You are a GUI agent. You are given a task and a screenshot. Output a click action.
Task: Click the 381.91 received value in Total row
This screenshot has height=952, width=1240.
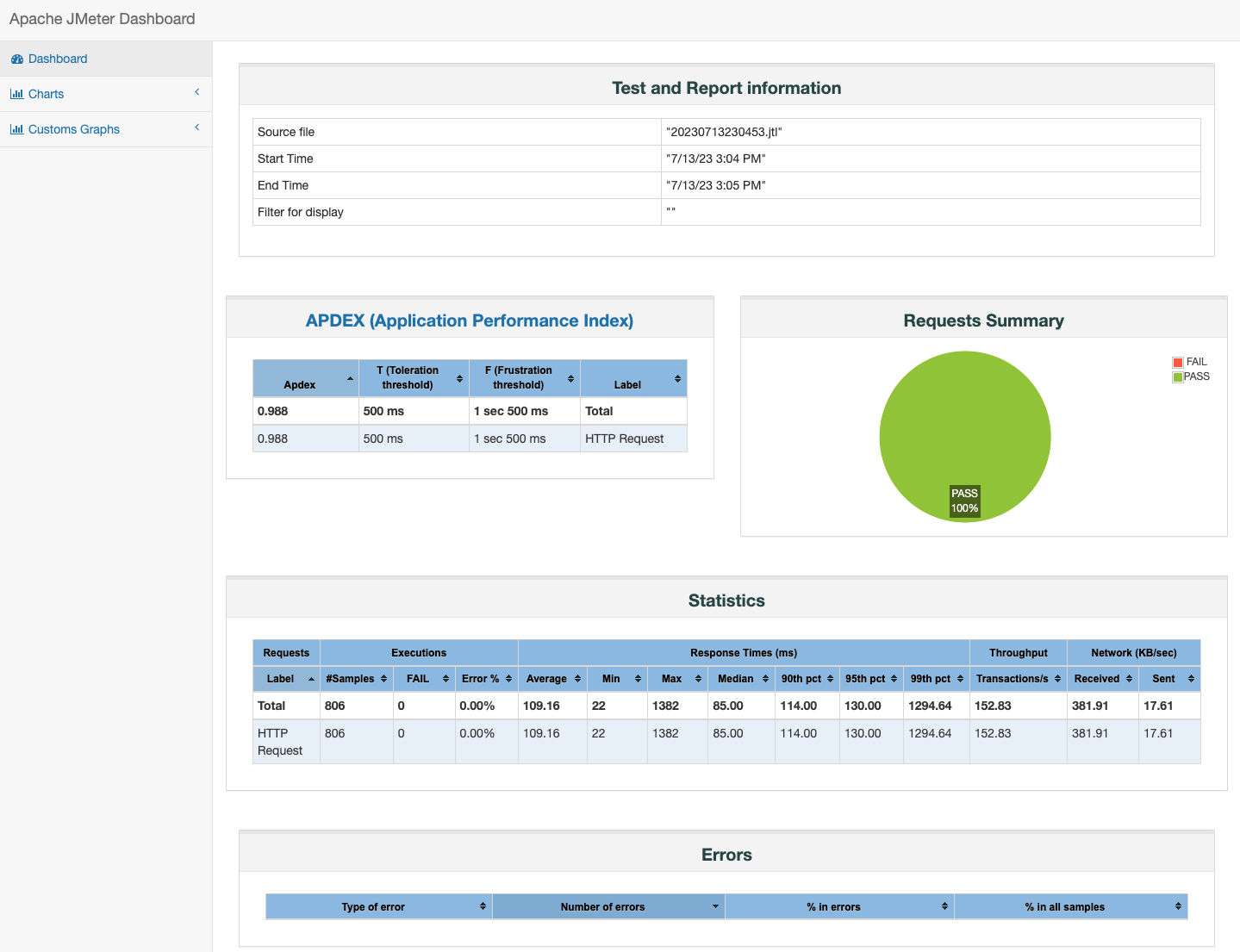pos(1090,706)
